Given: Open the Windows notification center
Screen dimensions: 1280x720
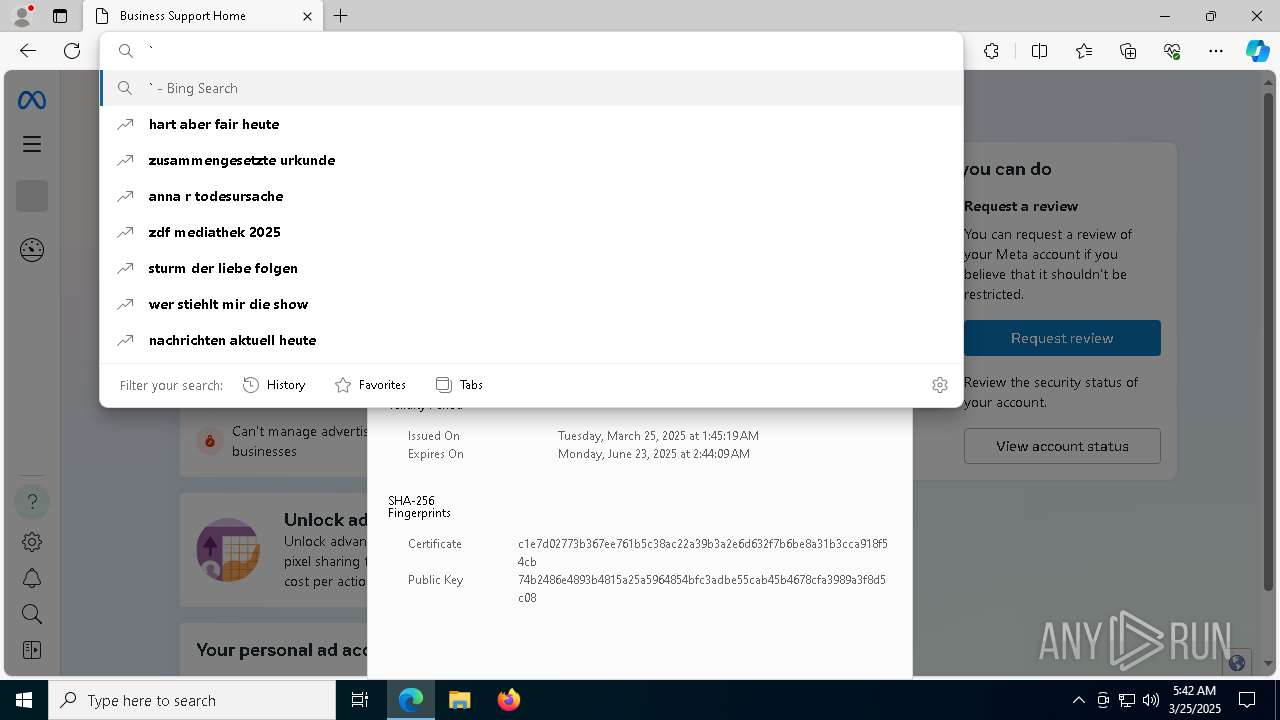Looking at the screenshot, I should [x=1247, y=700].
